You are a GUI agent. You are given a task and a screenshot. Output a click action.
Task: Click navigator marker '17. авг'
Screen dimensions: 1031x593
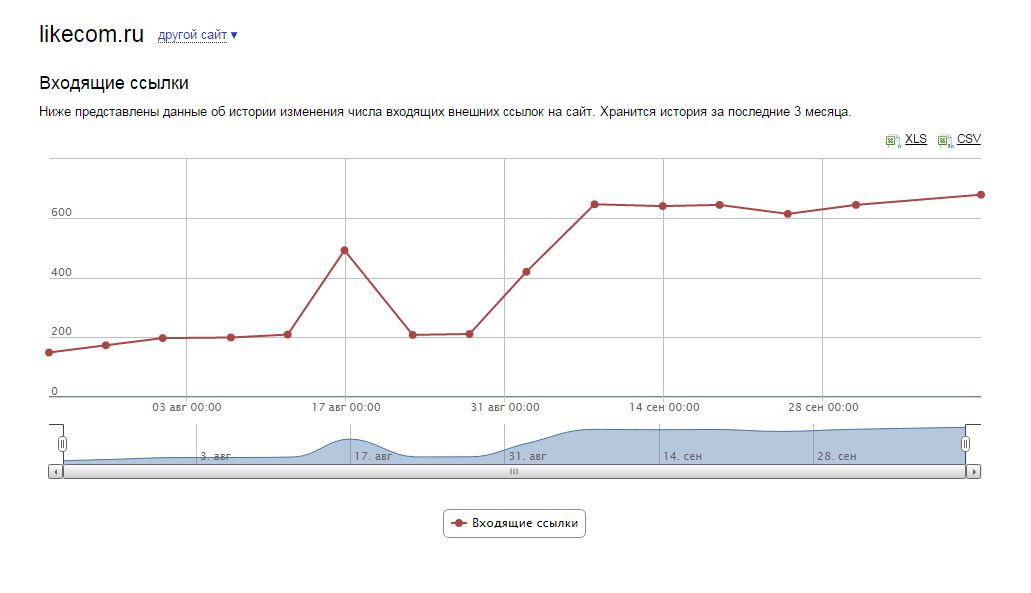373,456
